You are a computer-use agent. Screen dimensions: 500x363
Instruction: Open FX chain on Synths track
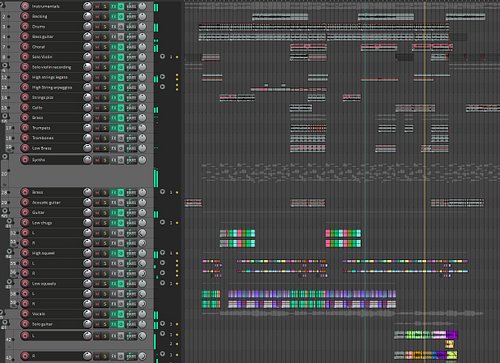(114, 160)
